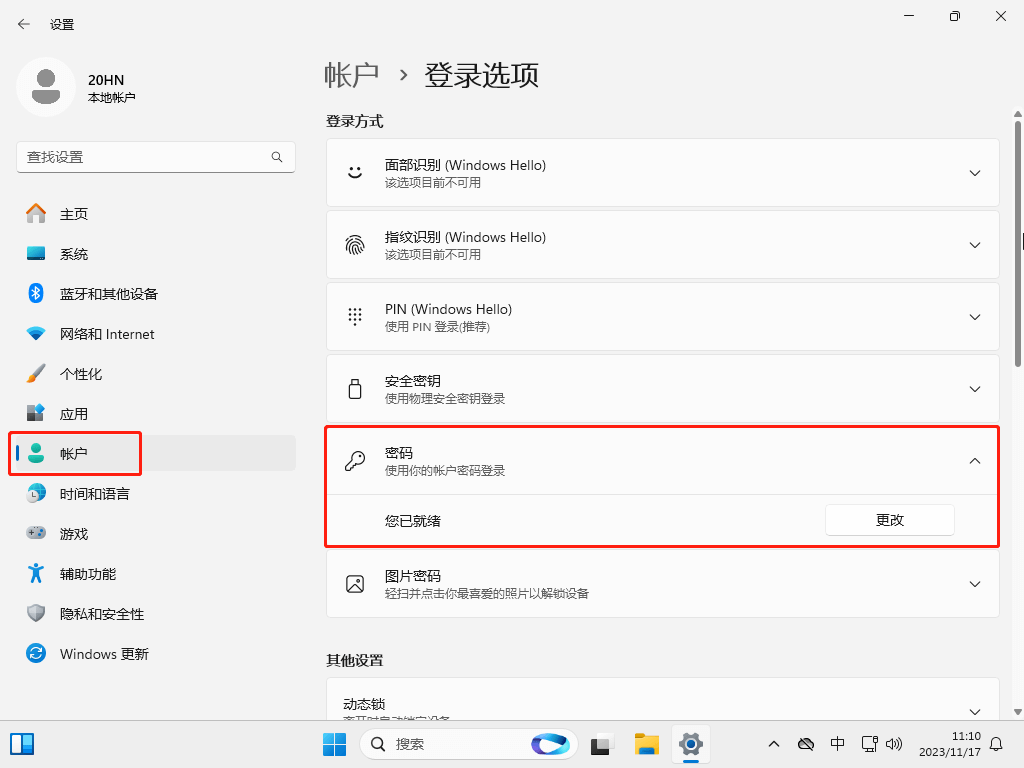This screenshot has height=768, width=1024.
Task: Open 蓝牙和其他设备 settings category
Action: pos(155,294)
